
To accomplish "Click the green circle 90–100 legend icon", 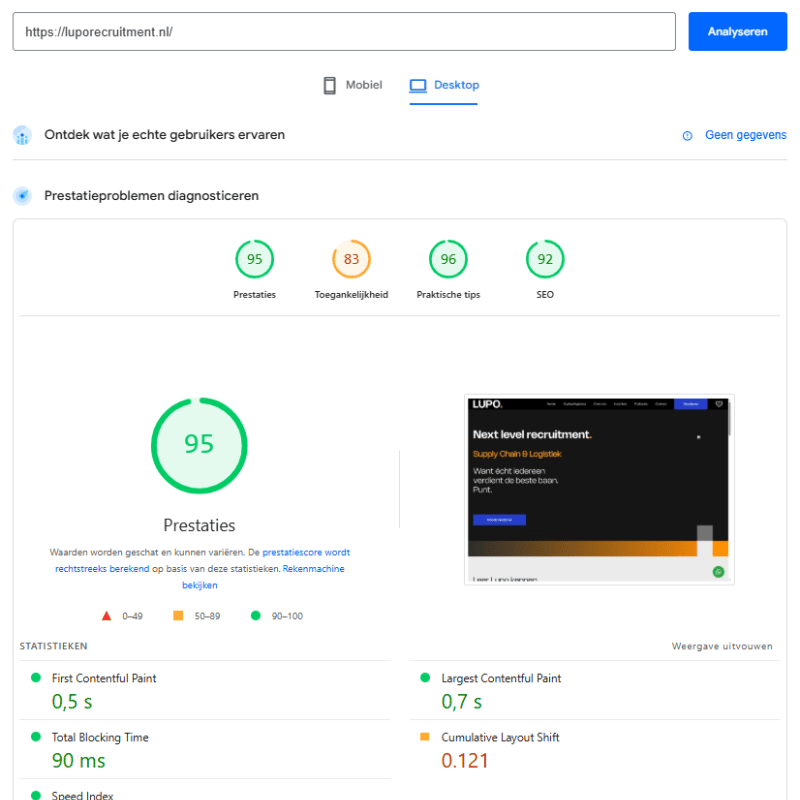I will click(x=256, y=615).
